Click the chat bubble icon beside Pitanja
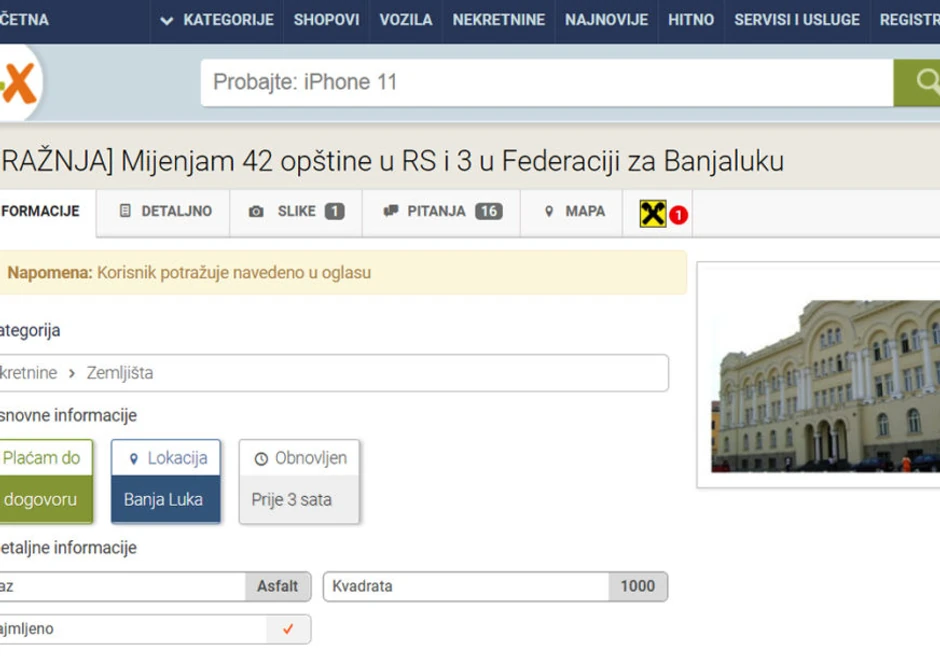 391,211
